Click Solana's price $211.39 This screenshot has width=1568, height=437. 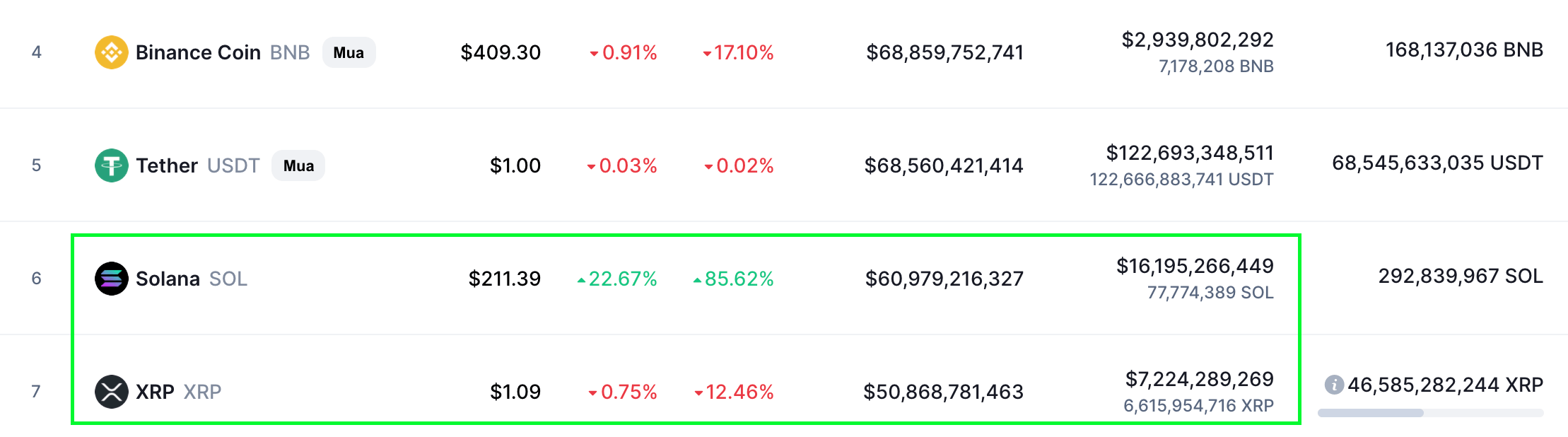503,278
